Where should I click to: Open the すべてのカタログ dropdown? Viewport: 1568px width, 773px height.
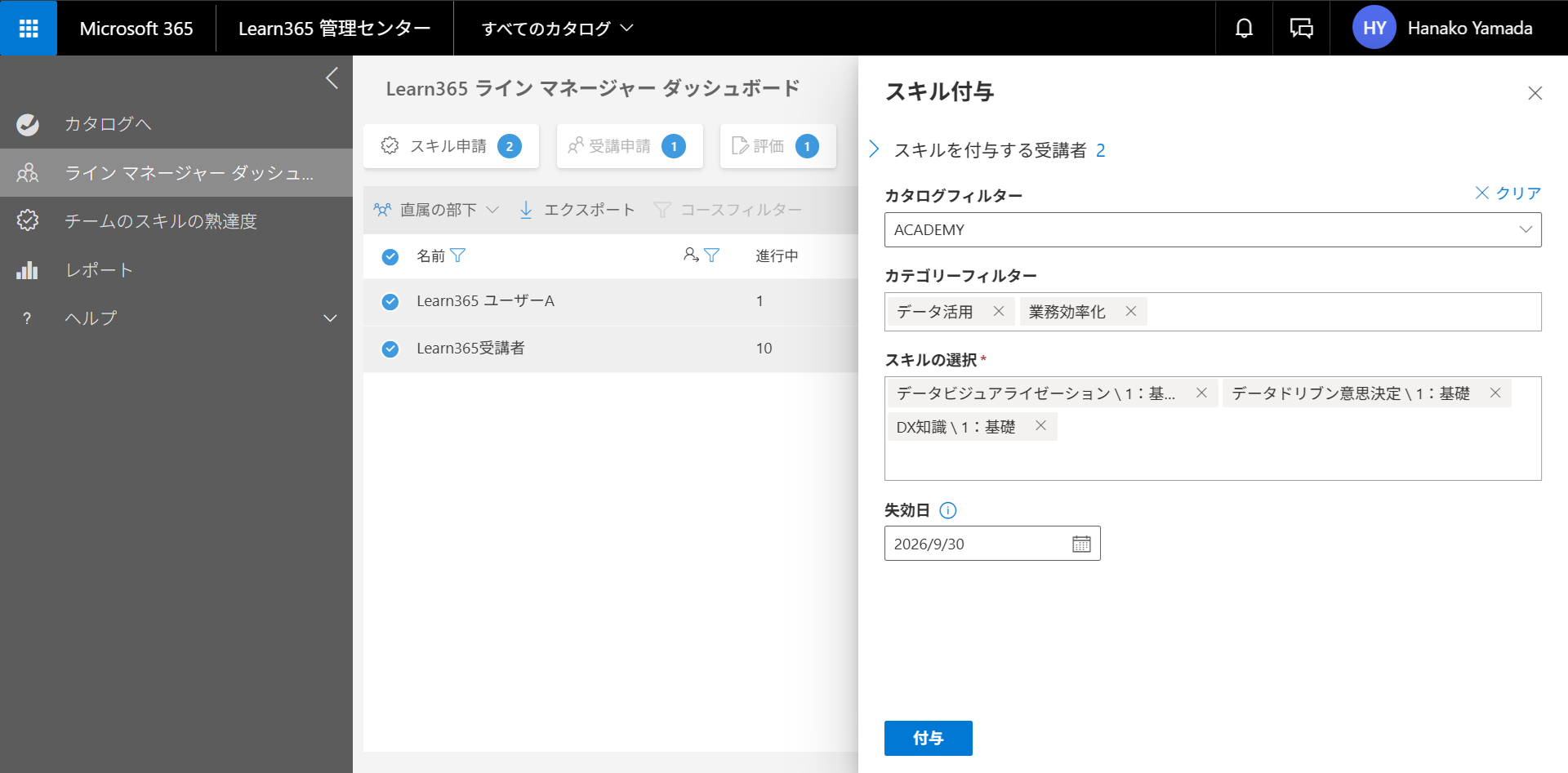pos(558,29)
